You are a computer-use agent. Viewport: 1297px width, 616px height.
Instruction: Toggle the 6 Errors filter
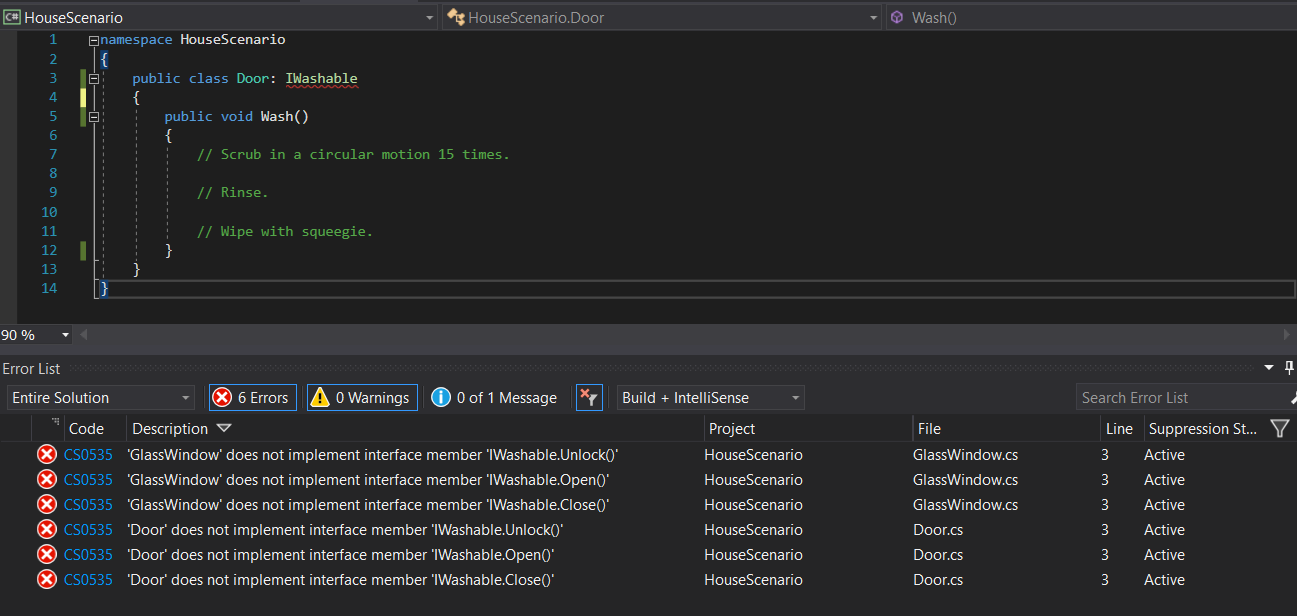252,397
